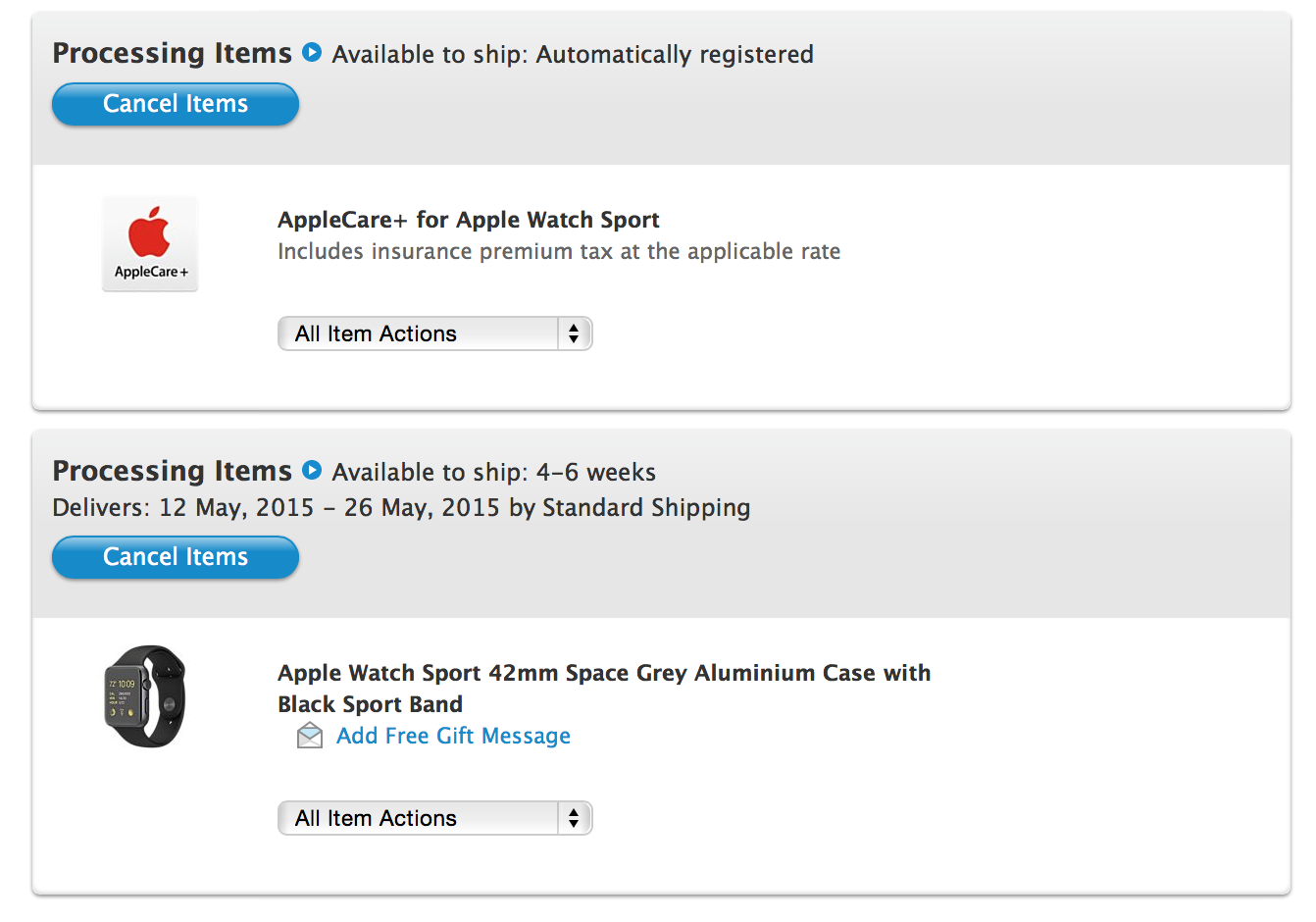Click the up-down arrows on Apple Watch actions menu

pos(574,818)
